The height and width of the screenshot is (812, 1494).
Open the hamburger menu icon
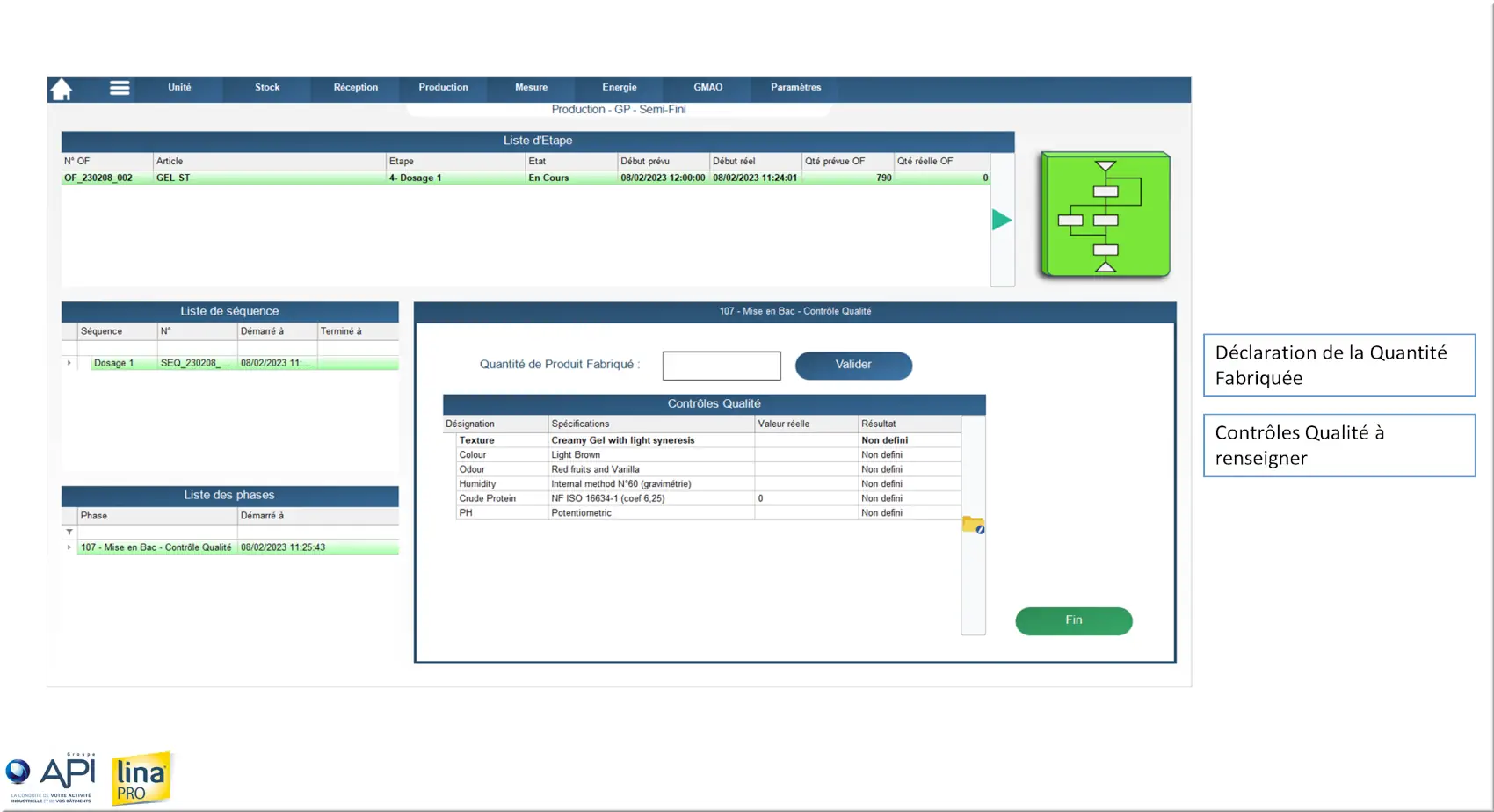[x=120, y=88]
